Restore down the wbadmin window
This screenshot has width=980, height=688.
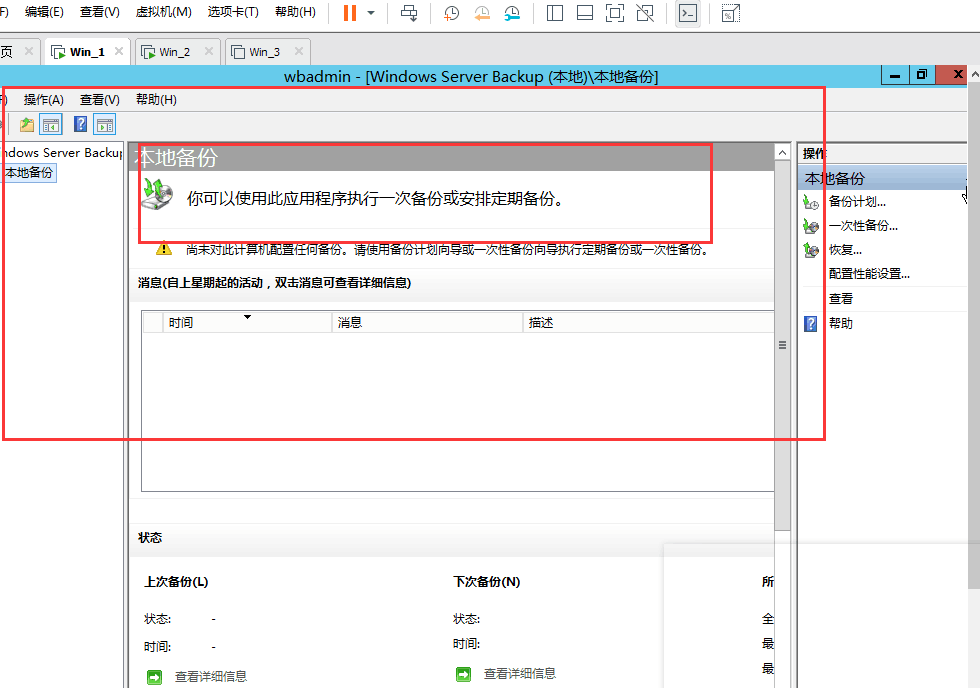coord(922,75)
